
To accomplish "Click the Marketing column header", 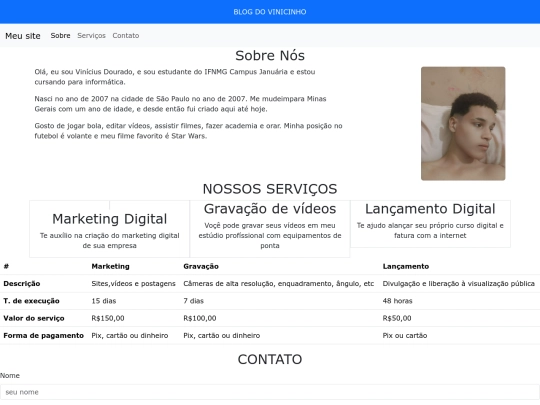I will (111, 266).
